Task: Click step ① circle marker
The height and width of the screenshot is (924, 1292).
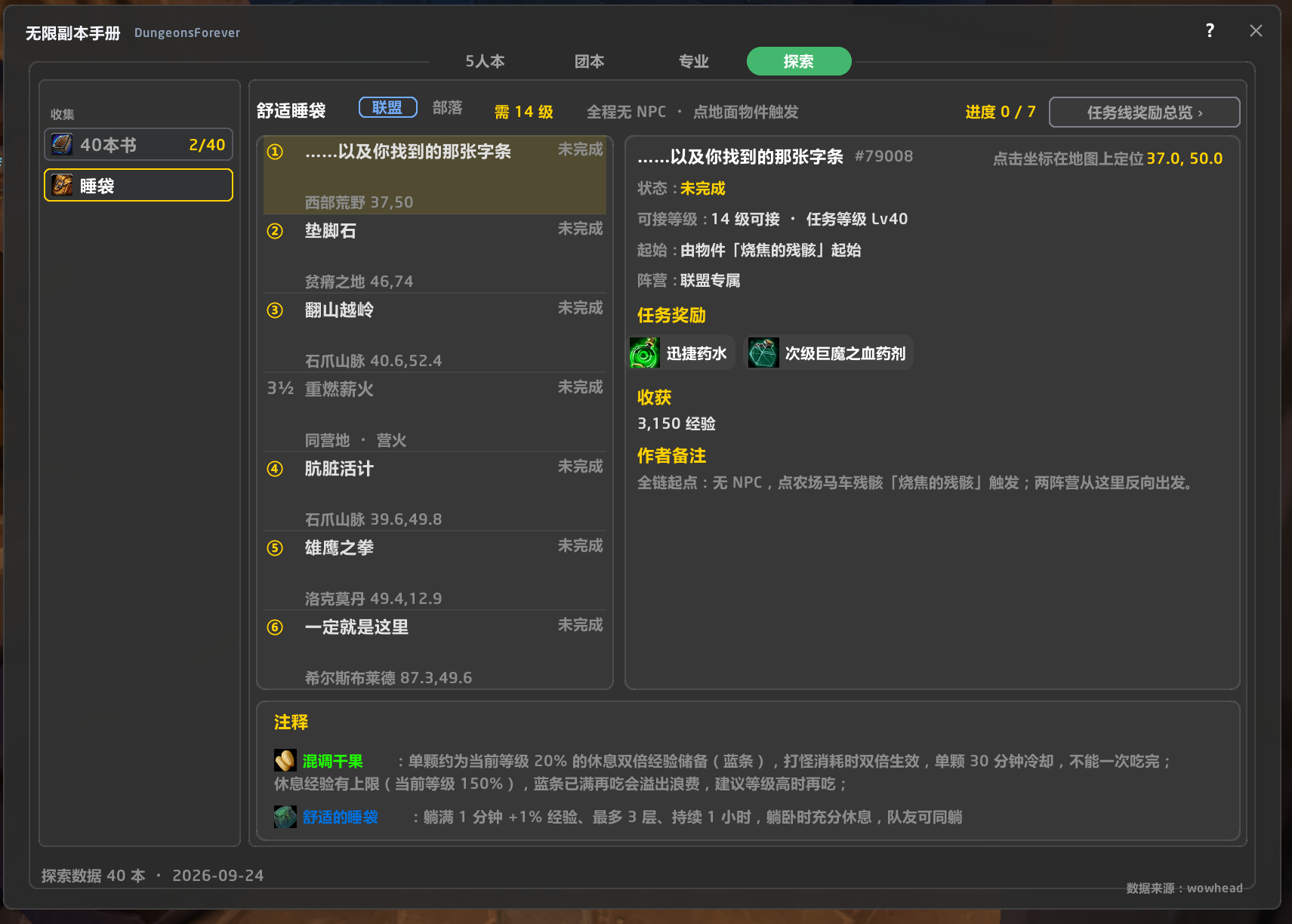Action: pos(275,152)
